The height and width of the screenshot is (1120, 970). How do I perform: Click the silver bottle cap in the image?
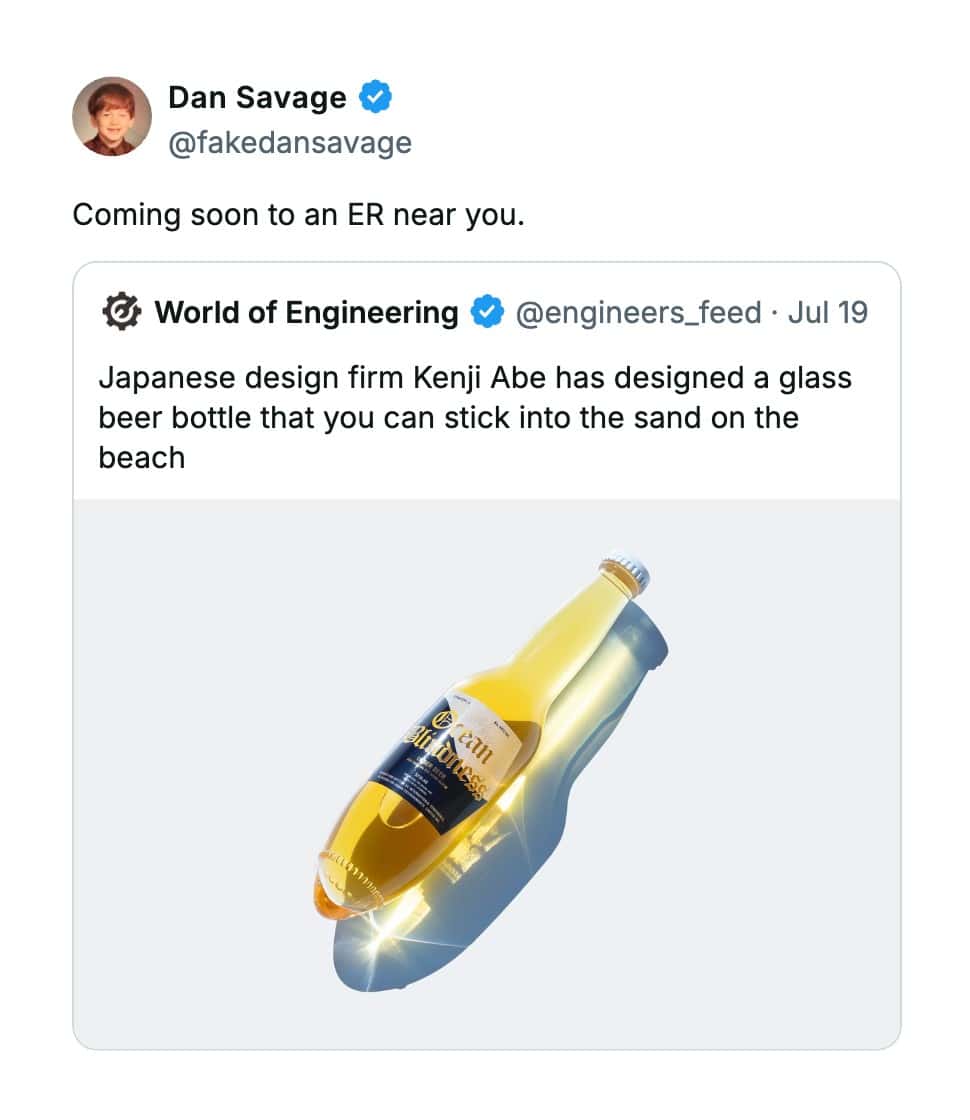coord(627,572)
